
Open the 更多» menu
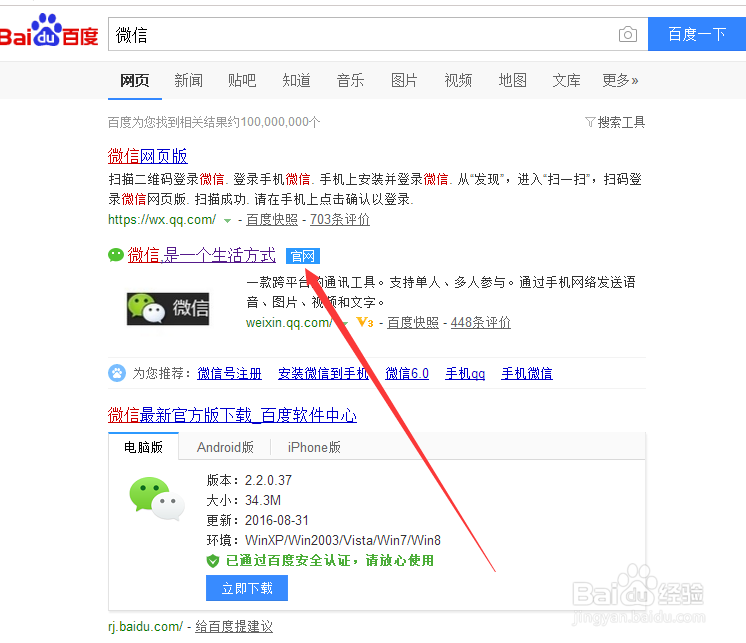(620, 80)
